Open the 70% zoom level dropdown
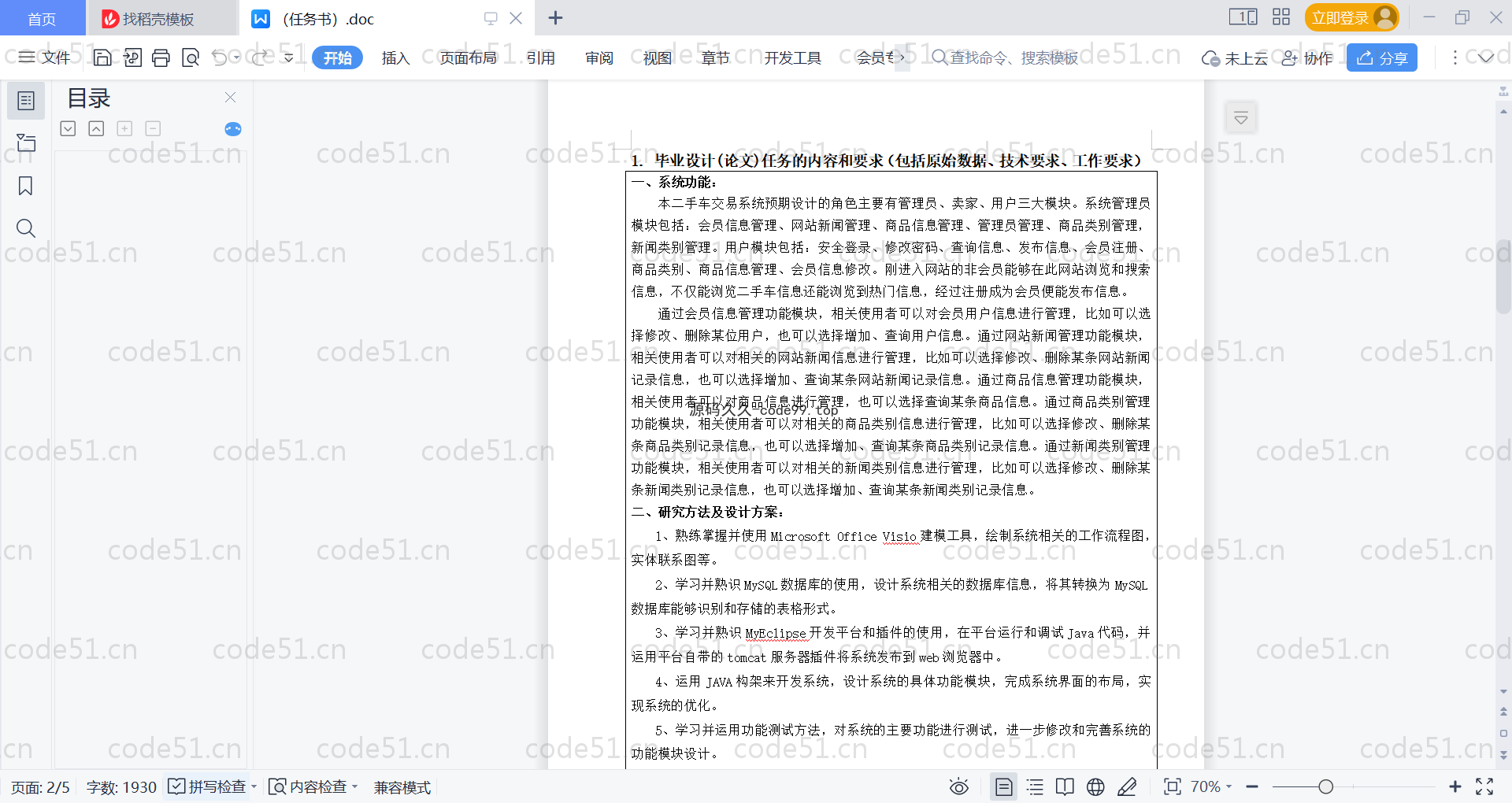Screen dimensions: 1512x803 [1210, 786]
